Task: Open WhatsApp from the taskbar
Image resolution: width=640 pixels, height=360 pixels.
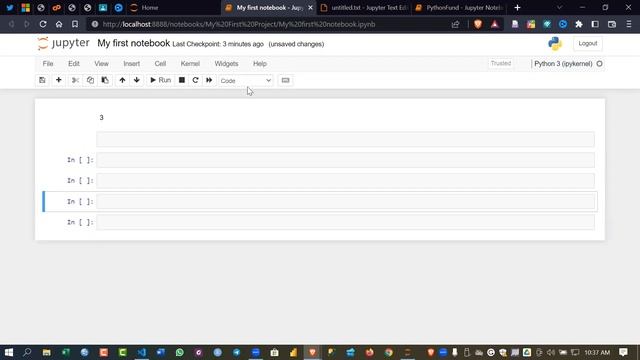Action: [180, 352]
